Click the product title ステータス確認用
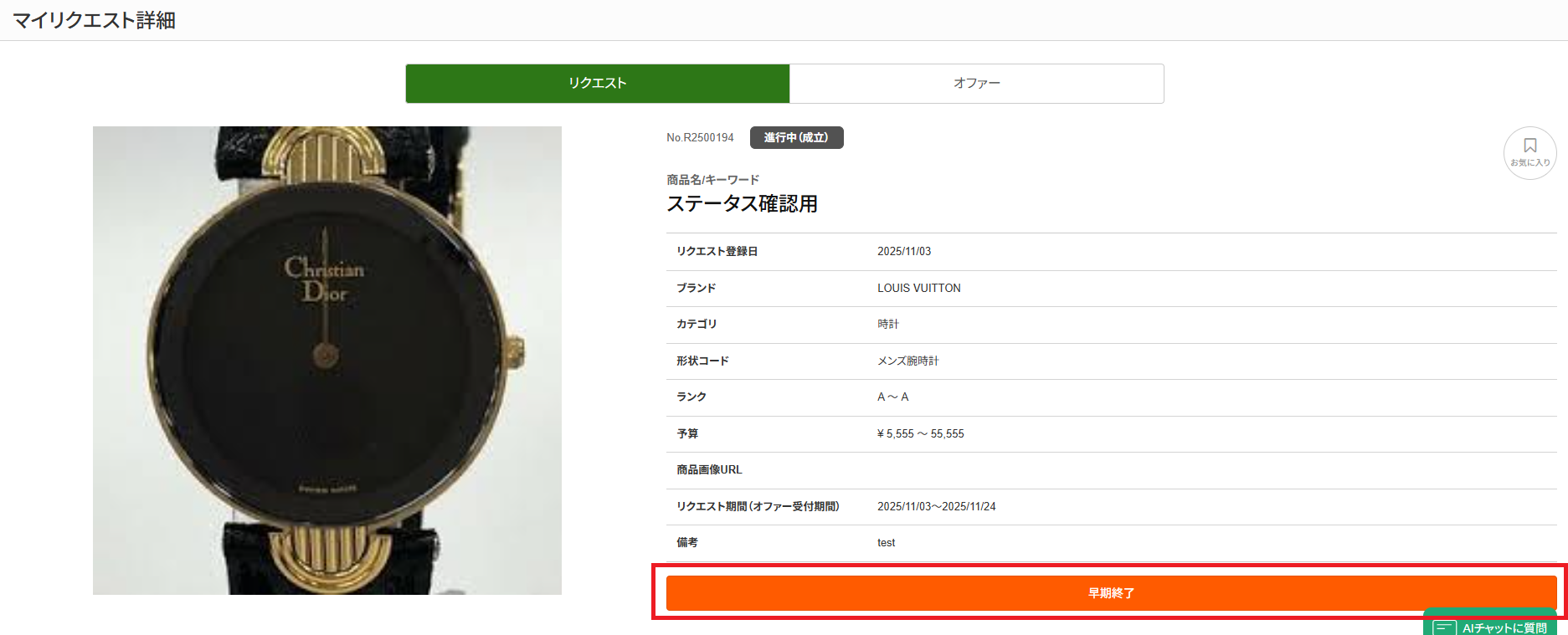 742,203
